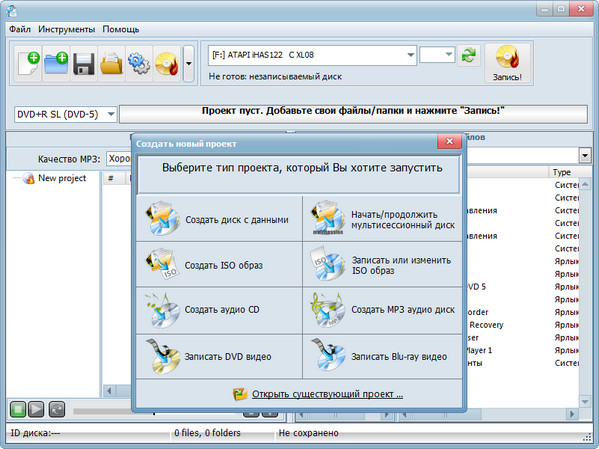Click the green stop playback button
Viewport: 599px width, 449px height.
[x=18, y=409]
